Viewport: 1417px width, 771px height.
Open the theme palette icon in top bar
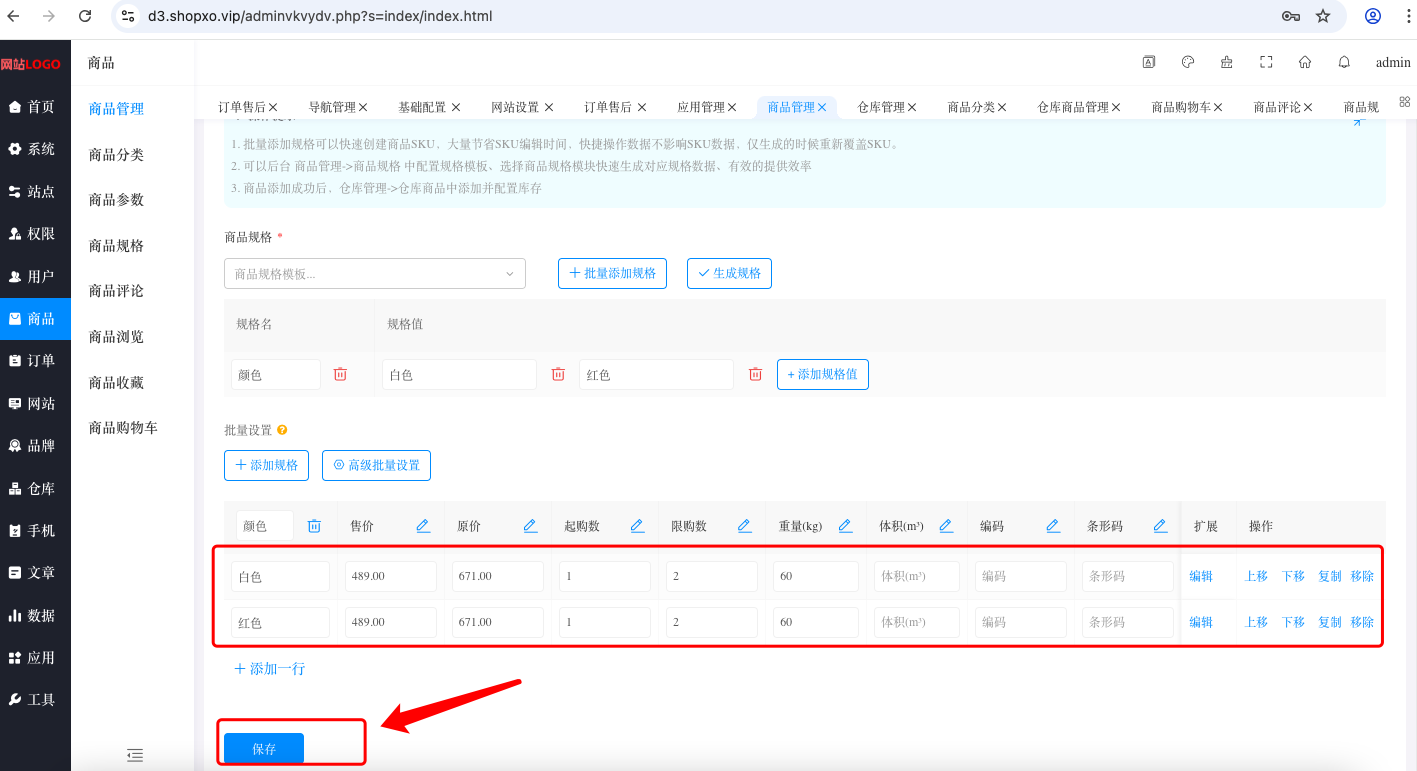(1188, 62)
